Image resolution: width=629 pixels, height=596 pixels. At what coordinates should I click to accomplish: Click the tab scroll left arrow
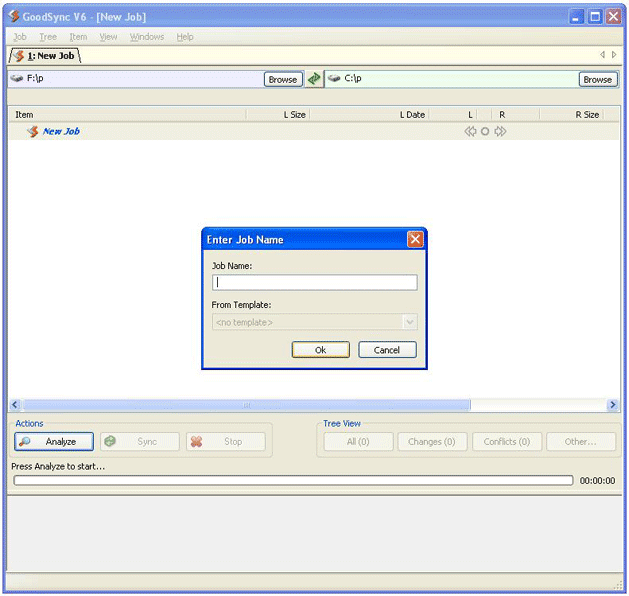point(602,55)
